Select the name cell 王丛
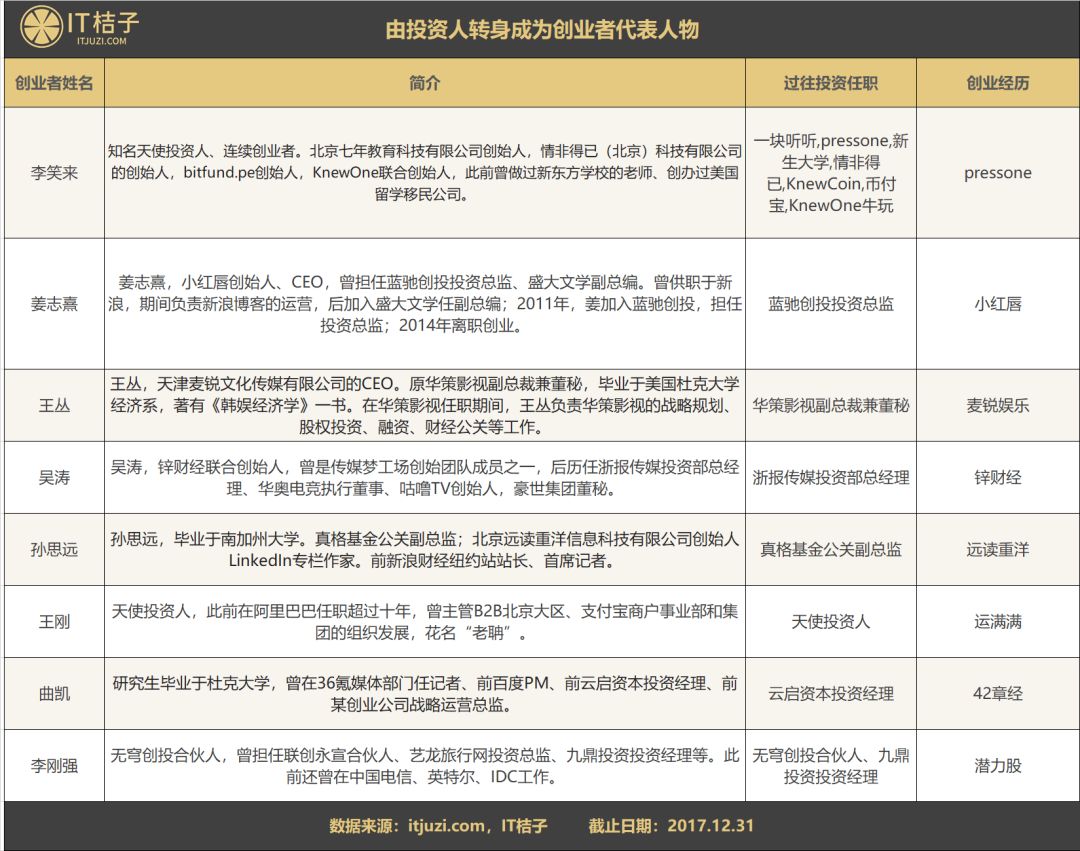 tap(54, 406)
